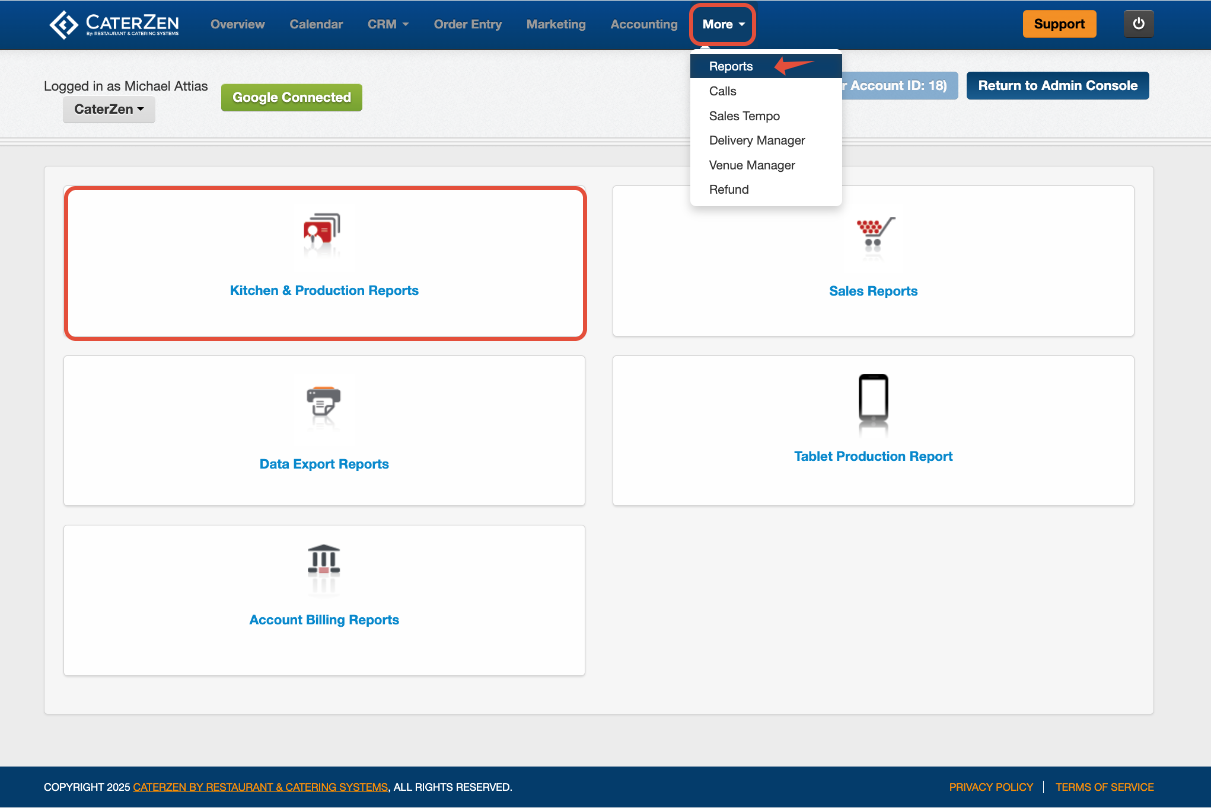Open Order Entry in the navbar
The image size is (1211, 808).
pos(468,24)
